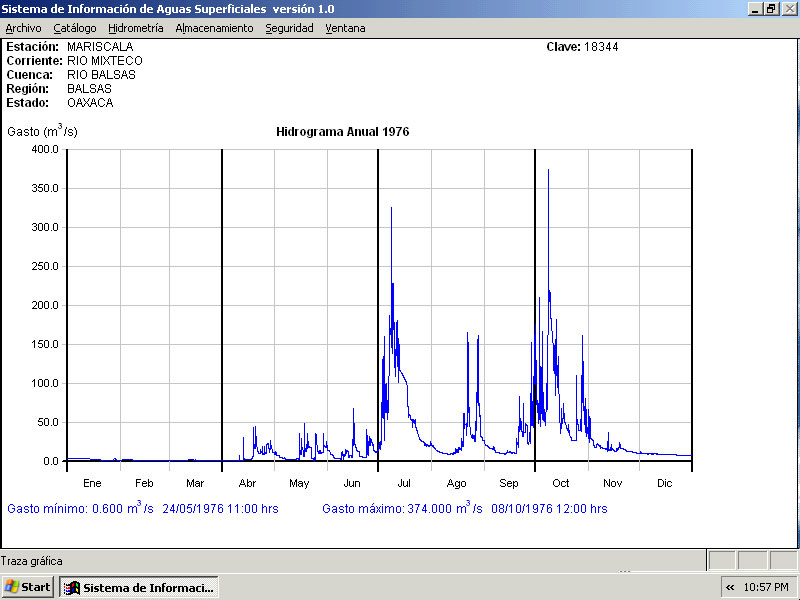Open the Almacenamiento menu
Screen dimensions: 800x600
tap(214, 28)
